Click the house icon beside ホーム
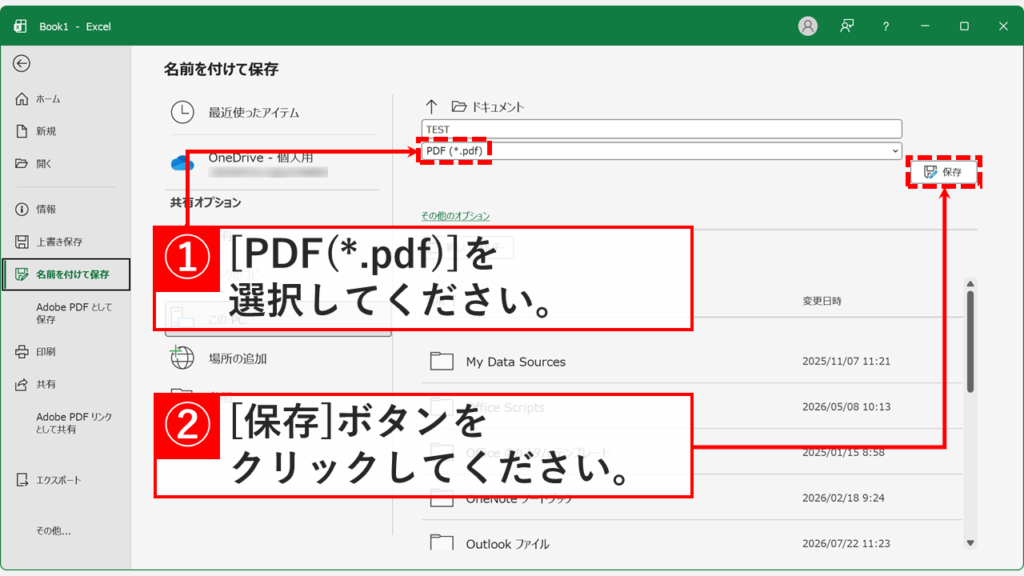 point(22,99)
